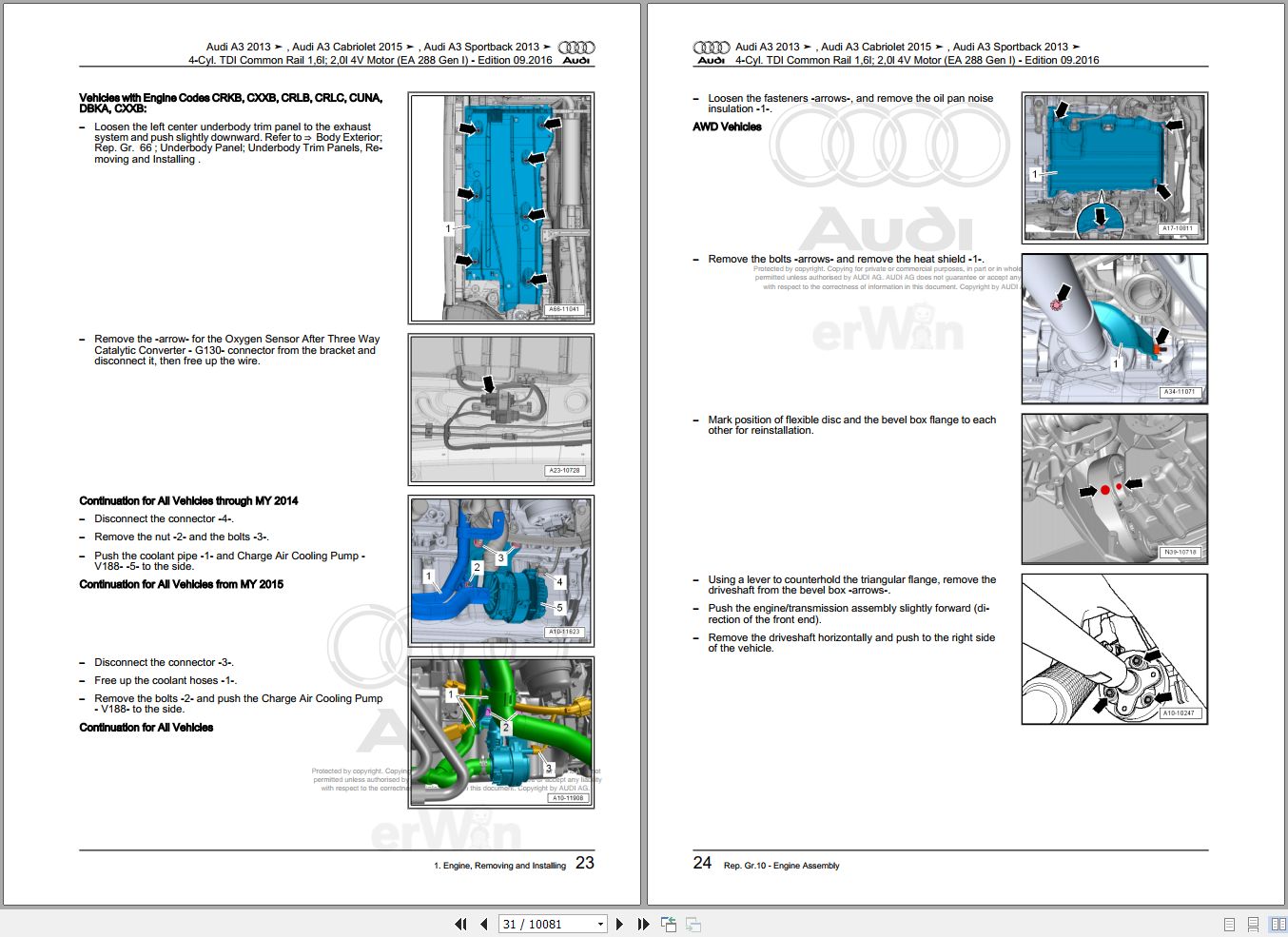Screen dimensions: 1288x937
Task: Go to the previous page
Action: tap(484, 924)
